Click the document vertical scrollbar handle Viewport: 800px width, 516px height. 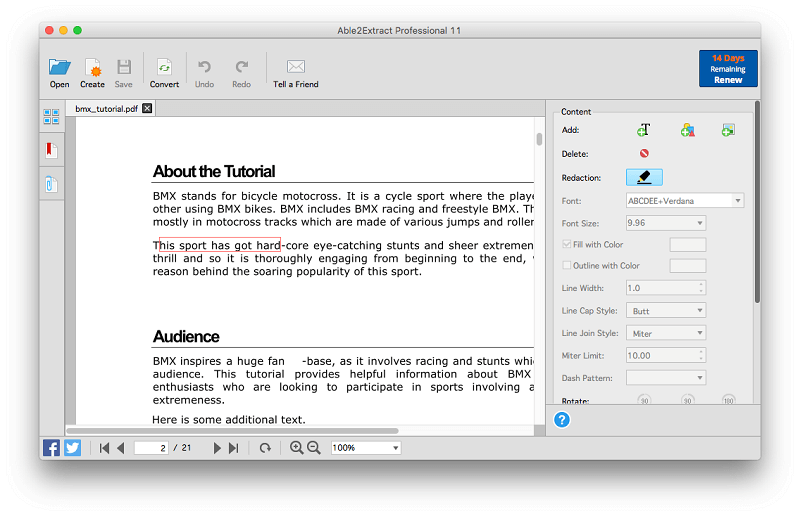539,139
